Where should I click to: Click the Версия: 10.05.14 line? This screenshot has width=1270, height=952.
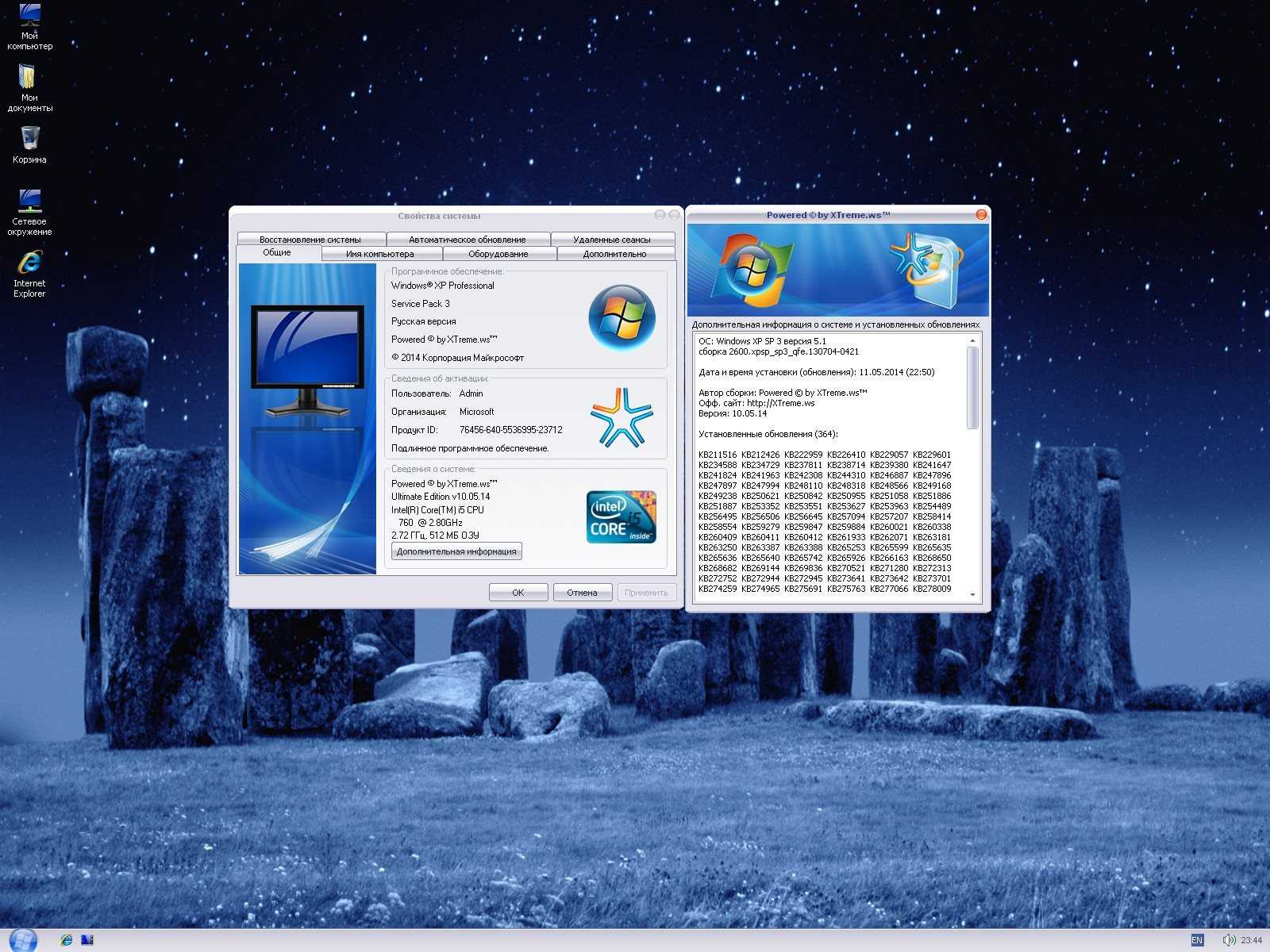coord(733,413)
